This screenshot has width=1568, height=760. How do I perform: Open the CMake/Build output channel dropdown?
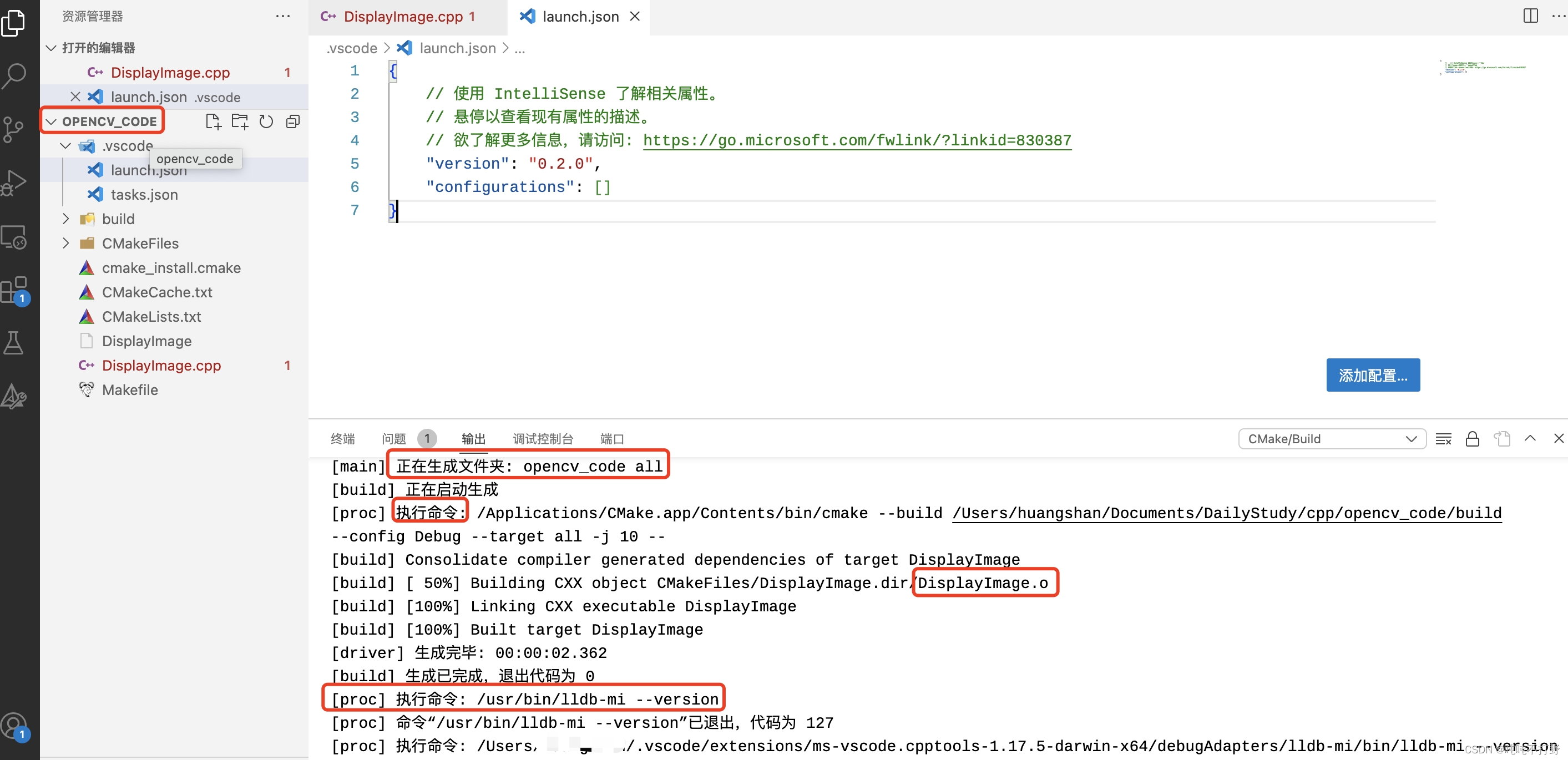pos(1331,439)
